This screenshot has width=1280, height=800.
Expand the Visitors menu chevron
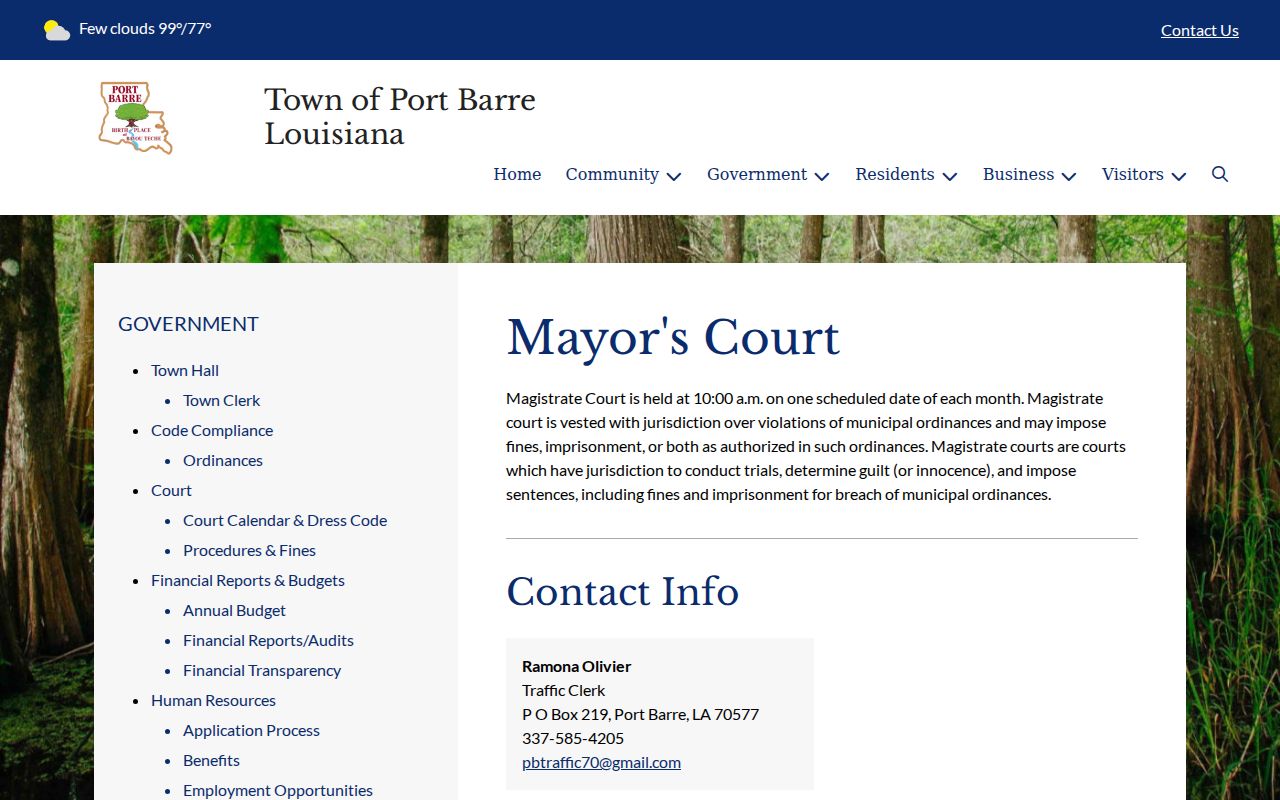[1179, 176]
